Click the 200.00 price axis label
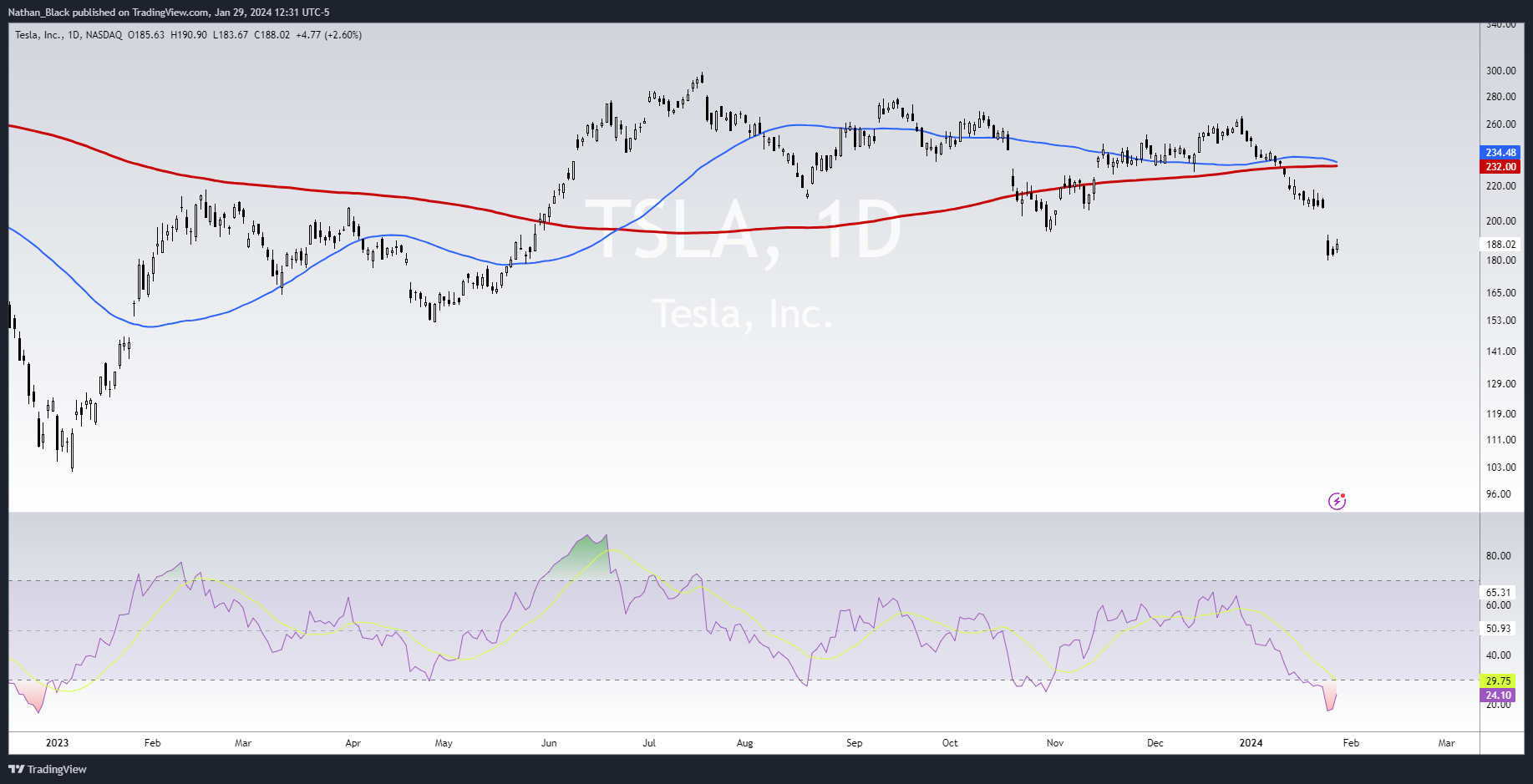 point(1500,221)
